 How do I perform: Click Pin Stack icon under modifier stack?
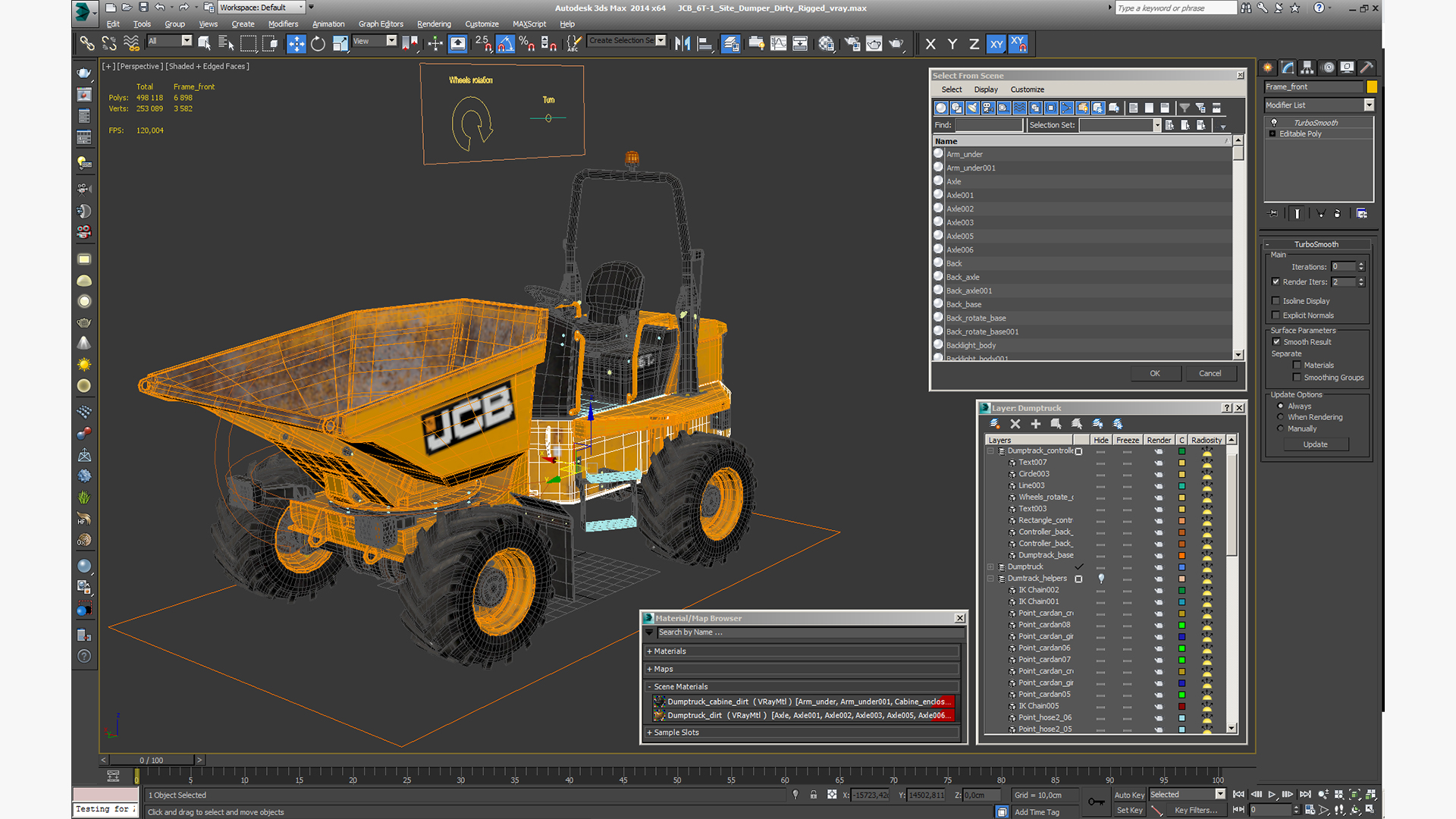click(x=1273, y=213)
